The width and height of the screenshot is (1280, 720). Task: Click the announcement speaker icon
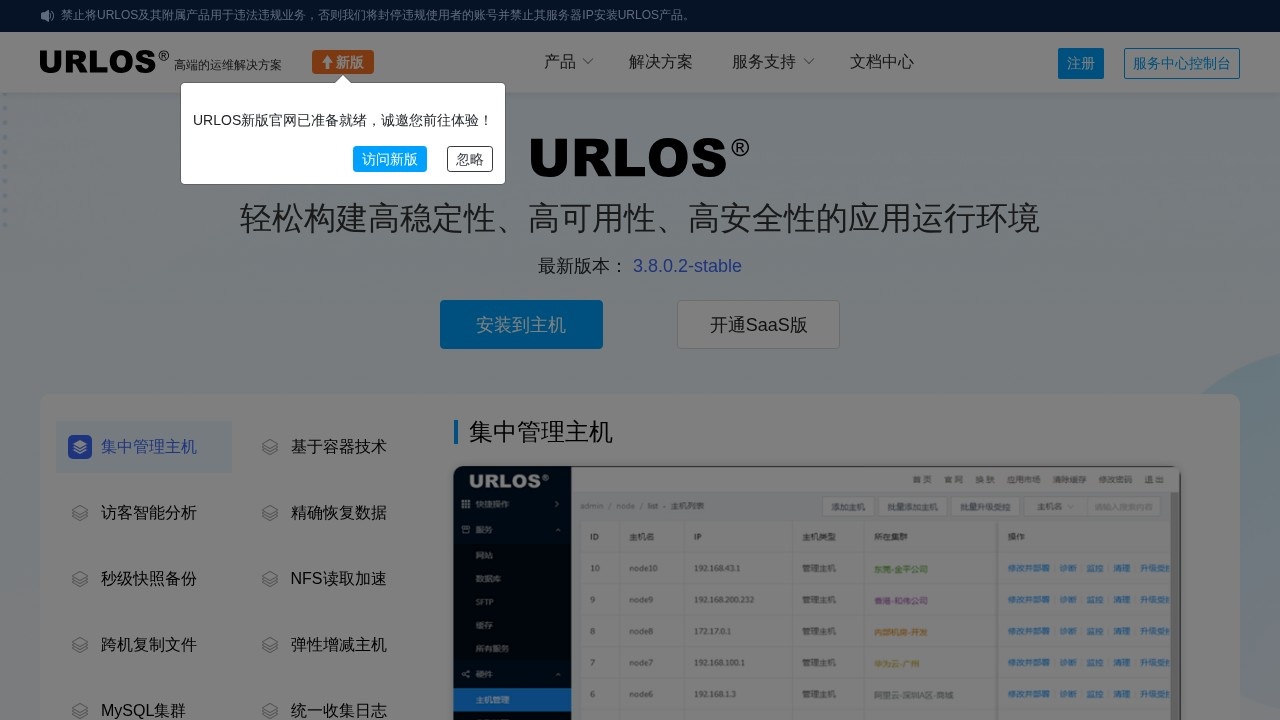click(47, 16)
